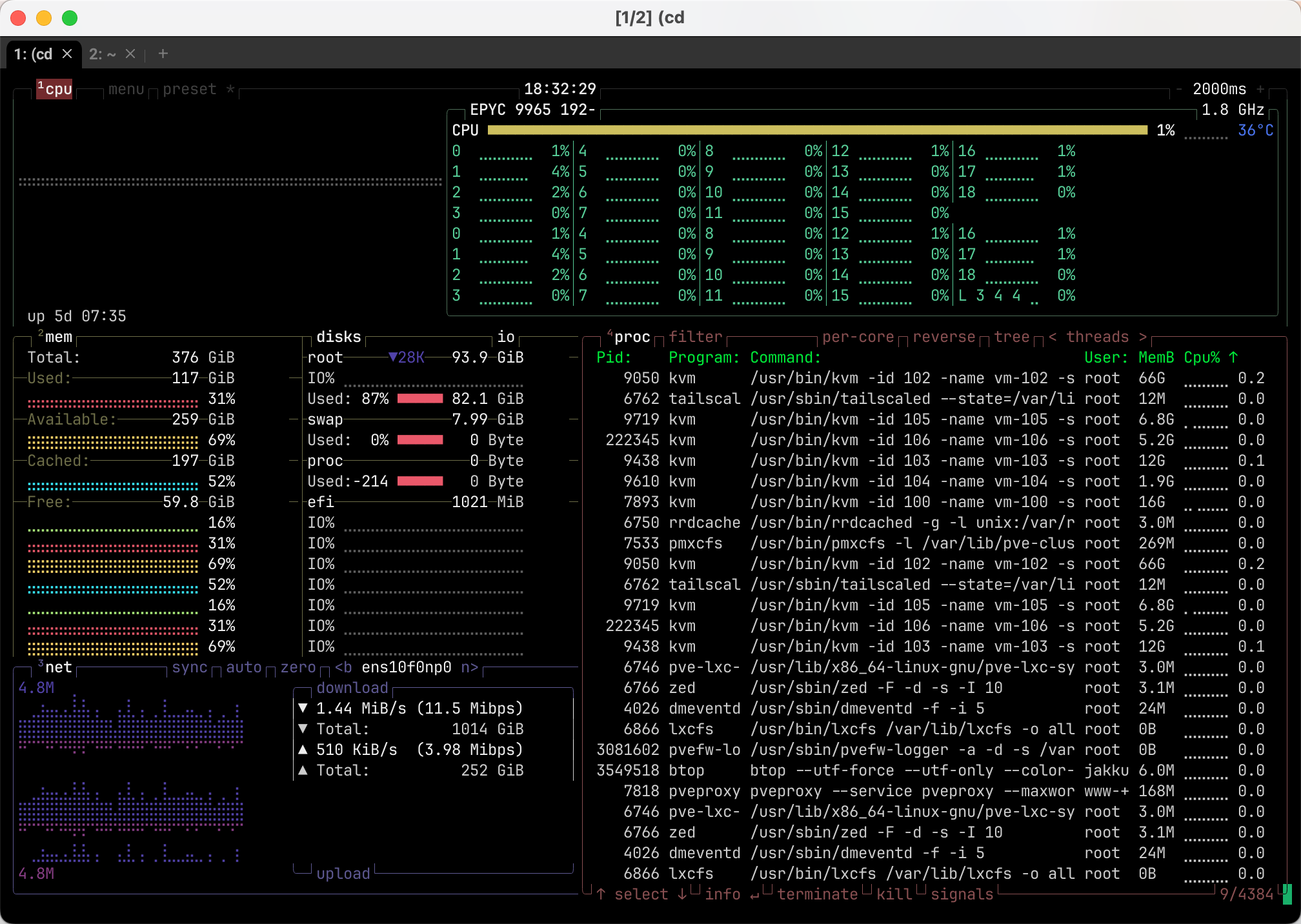Switch to terminal tab '2: ~'

click(103, 54)
